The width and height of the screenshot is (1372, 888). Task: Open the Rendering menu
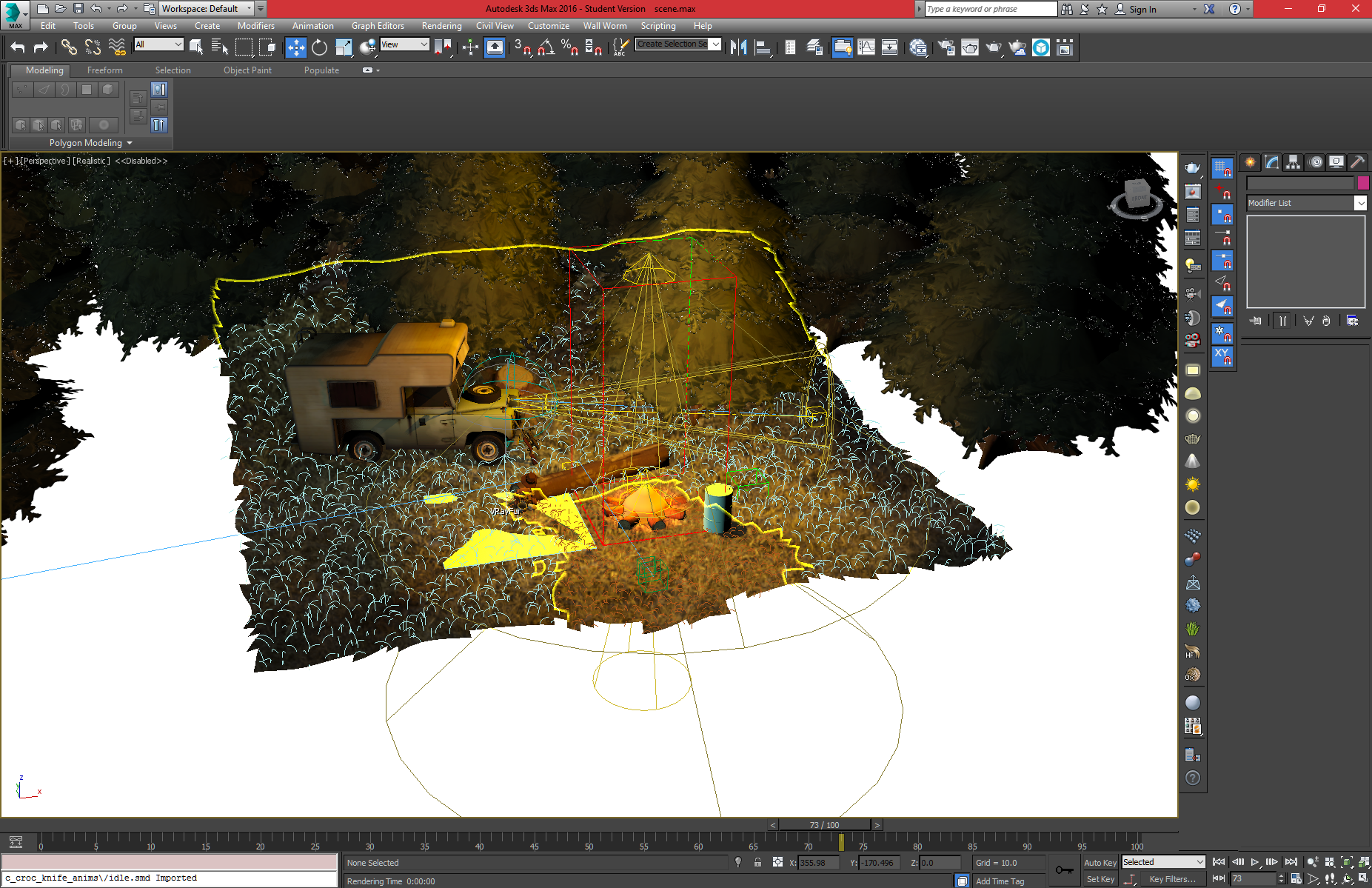point(441,26)
